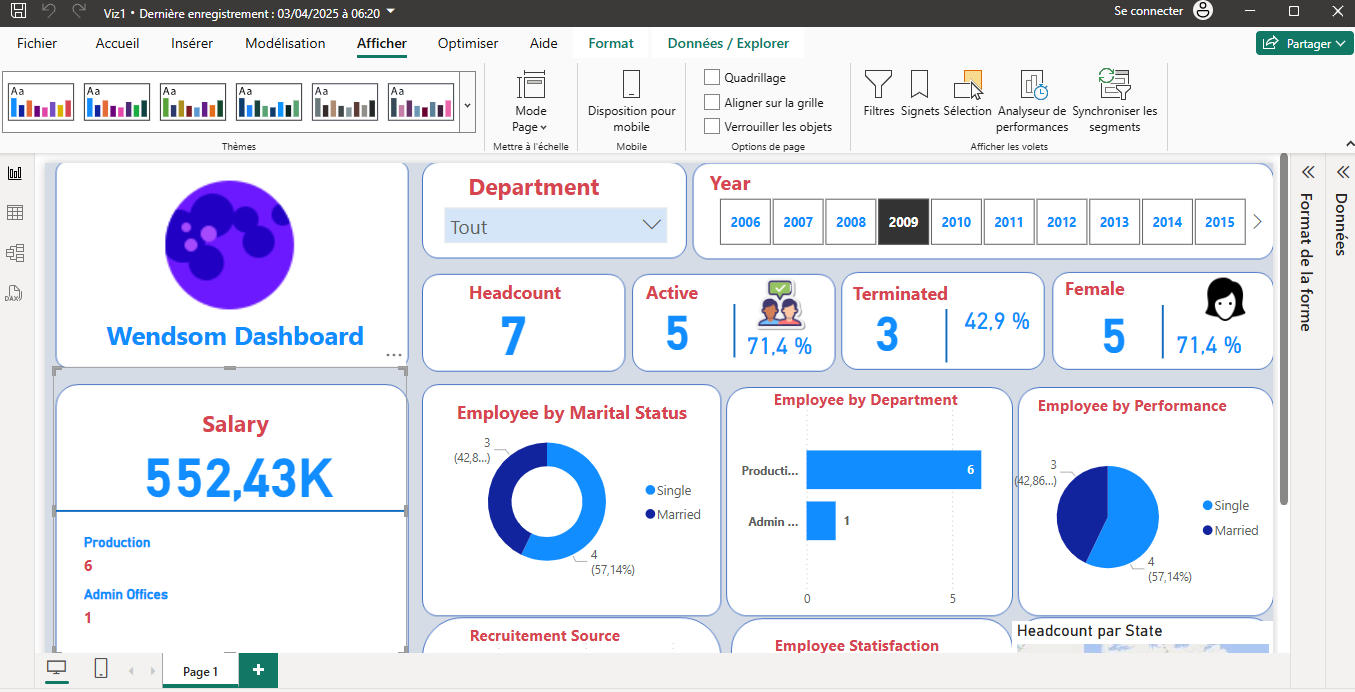Enable the Quadrillage checkbox
The width and height of the screenshot is (1355, 692).
[x=710, y=77]
